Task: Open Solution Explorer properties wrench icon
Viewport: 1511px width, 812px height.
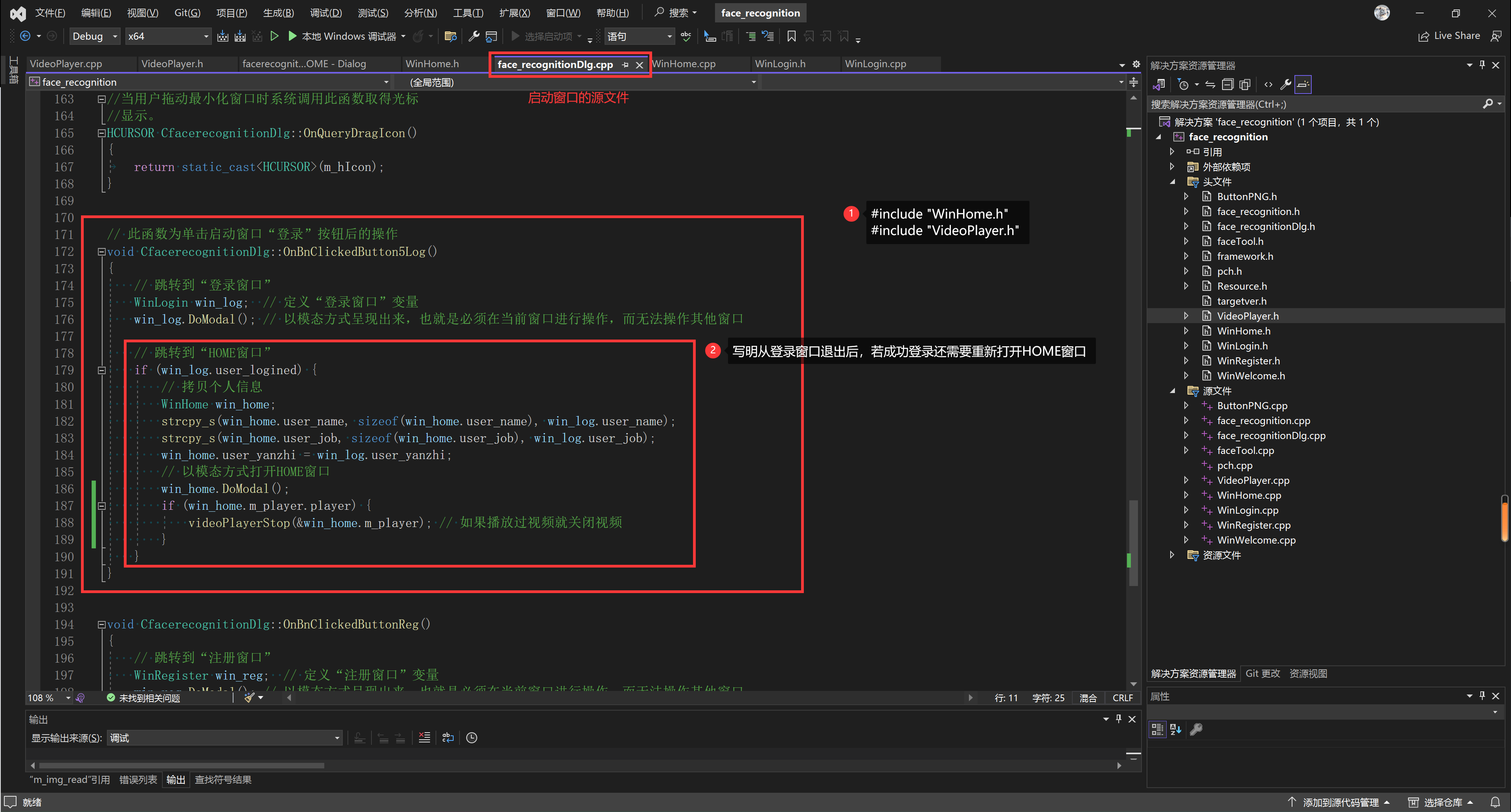Action: pyautogui.click(x=1286, y=85)
